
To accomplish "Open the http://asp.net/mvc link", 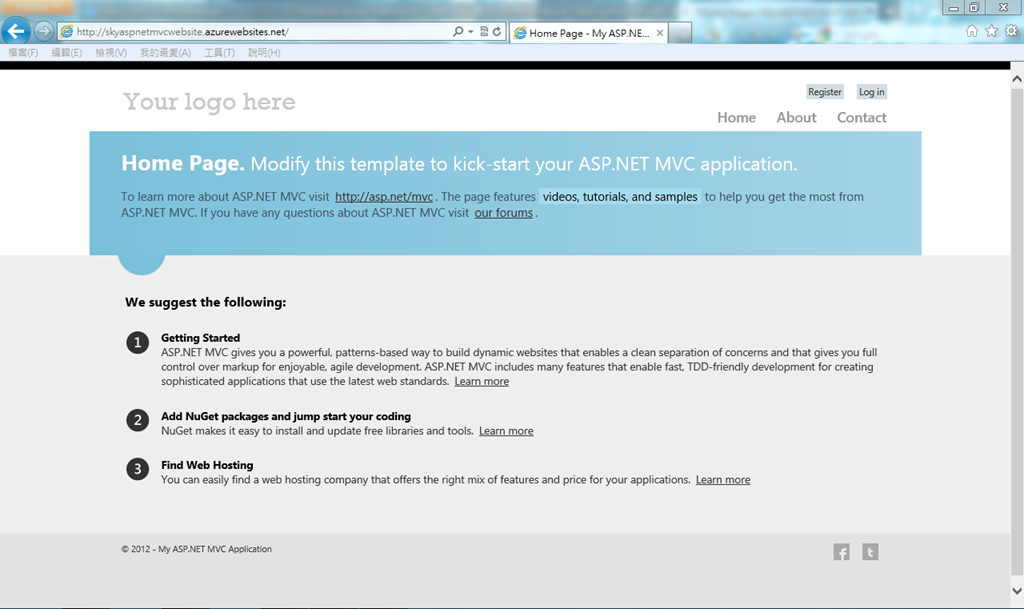I will pyautogui.click(x=384, y=196).
